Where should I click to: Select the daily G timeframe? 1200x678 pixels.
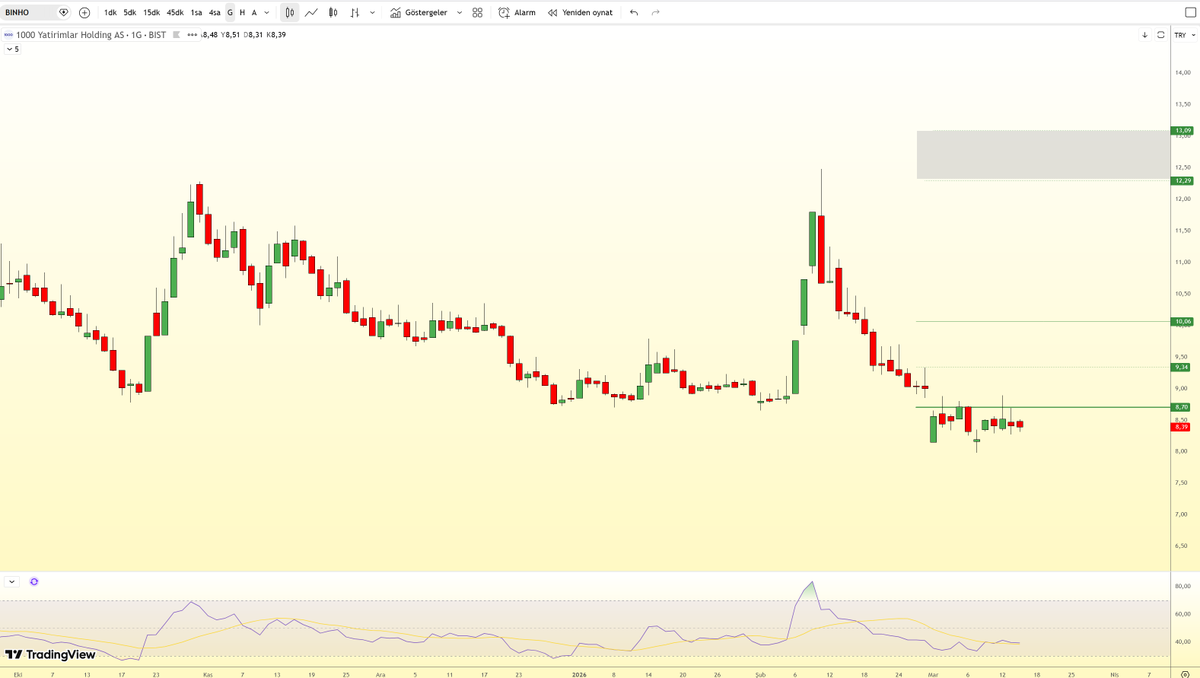point(230,13)
